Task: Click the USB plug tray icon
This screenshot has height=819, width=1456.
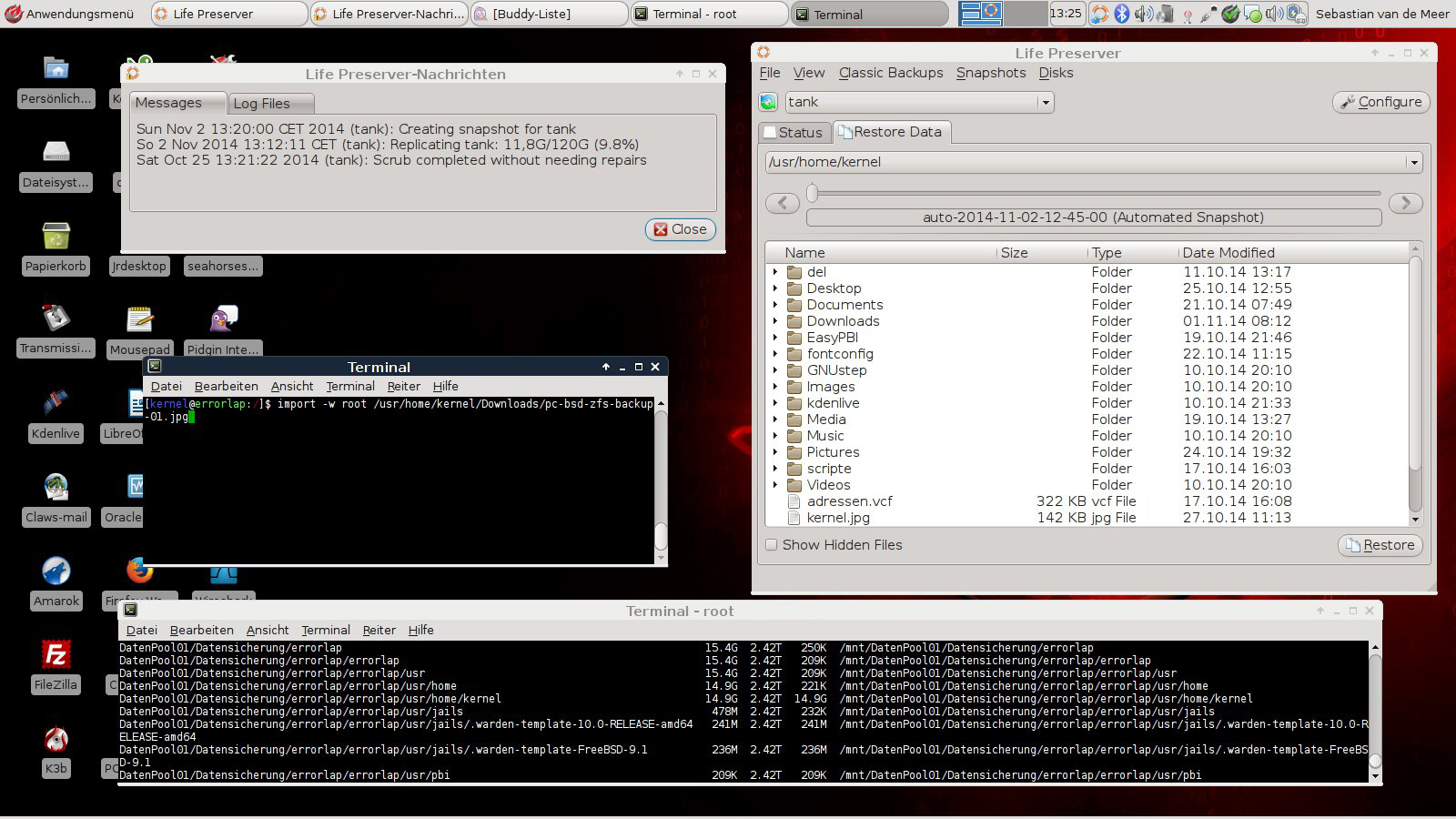Action: click(1209, 14)
